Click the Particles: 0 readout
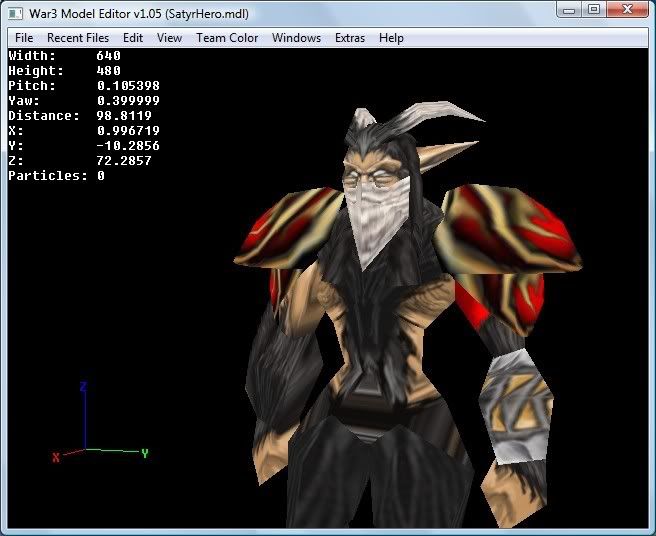Image resolution: width=656 pixels, height=536 pixels. point(56,176)
